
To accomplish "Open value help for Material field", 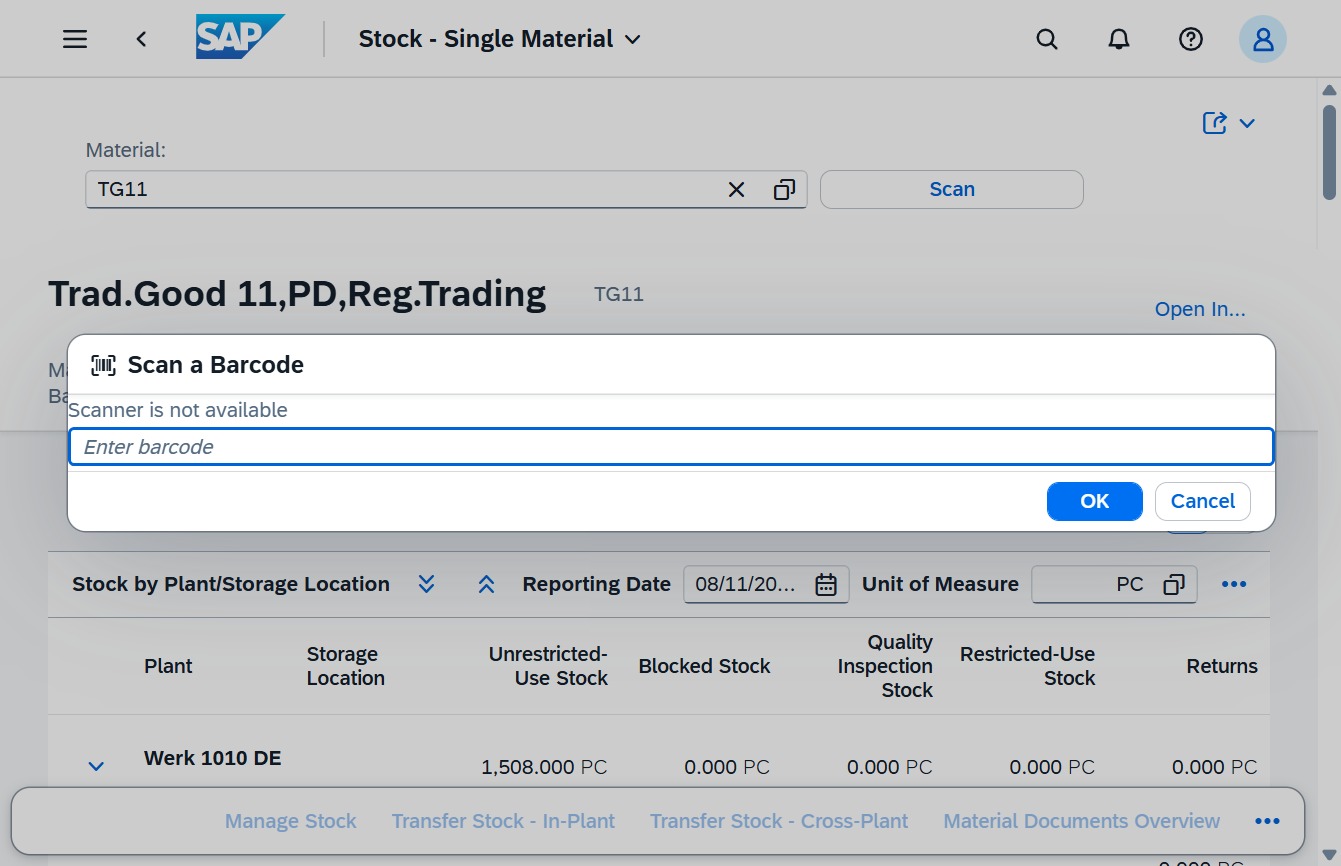I will 784,189.
